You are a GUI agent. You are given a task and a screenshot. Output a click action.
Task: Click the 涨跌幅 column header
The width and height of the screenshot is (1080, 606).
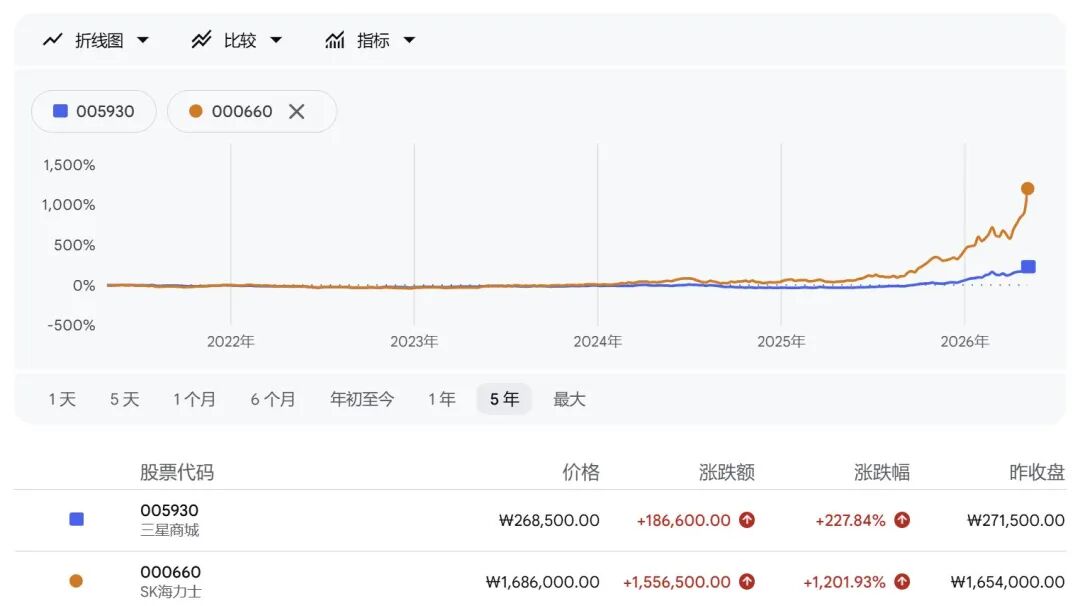click(882, 472)
